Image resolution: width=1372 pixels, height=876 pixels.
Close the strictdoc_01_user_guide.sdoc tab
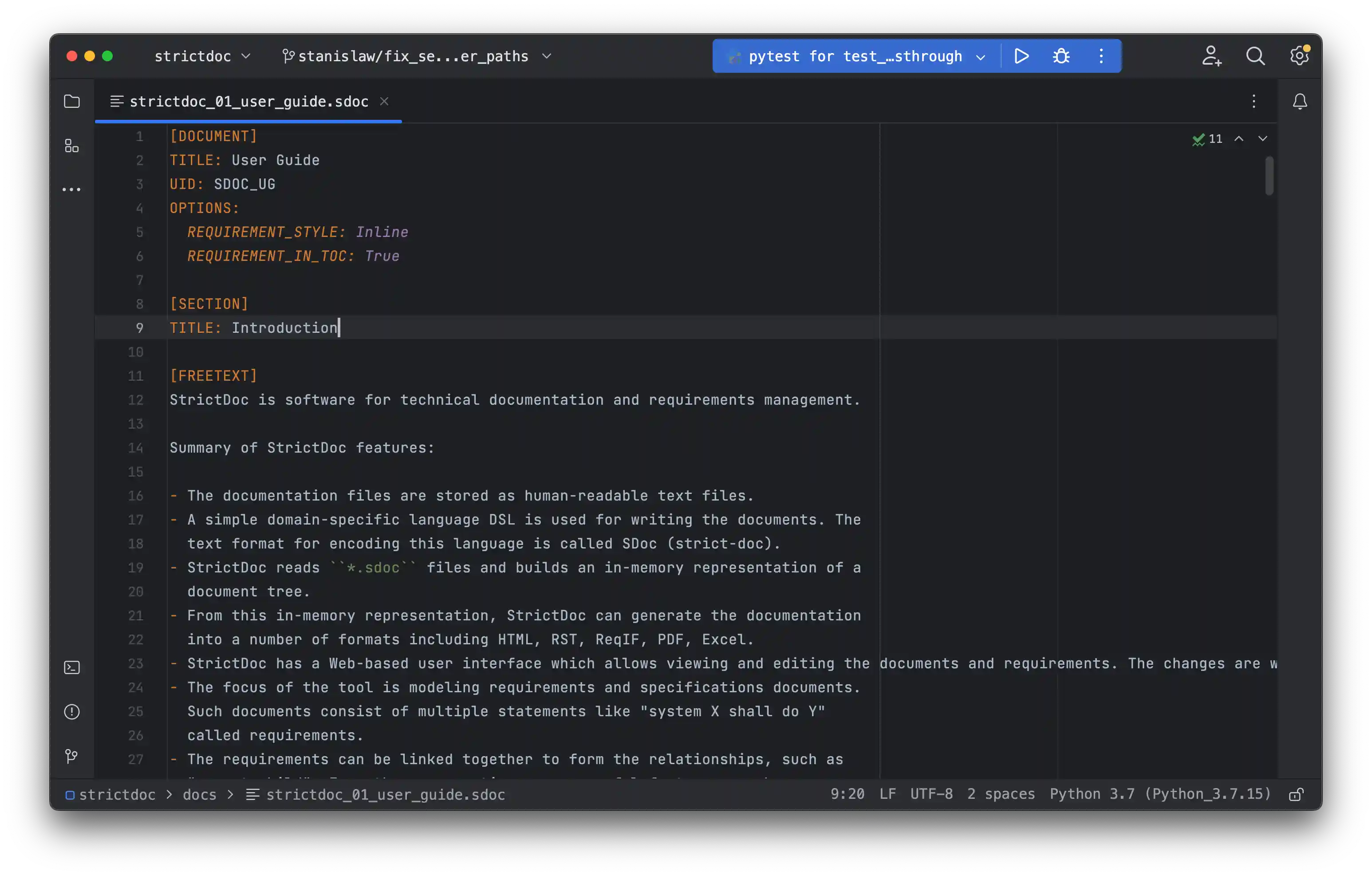click(385, 102)
